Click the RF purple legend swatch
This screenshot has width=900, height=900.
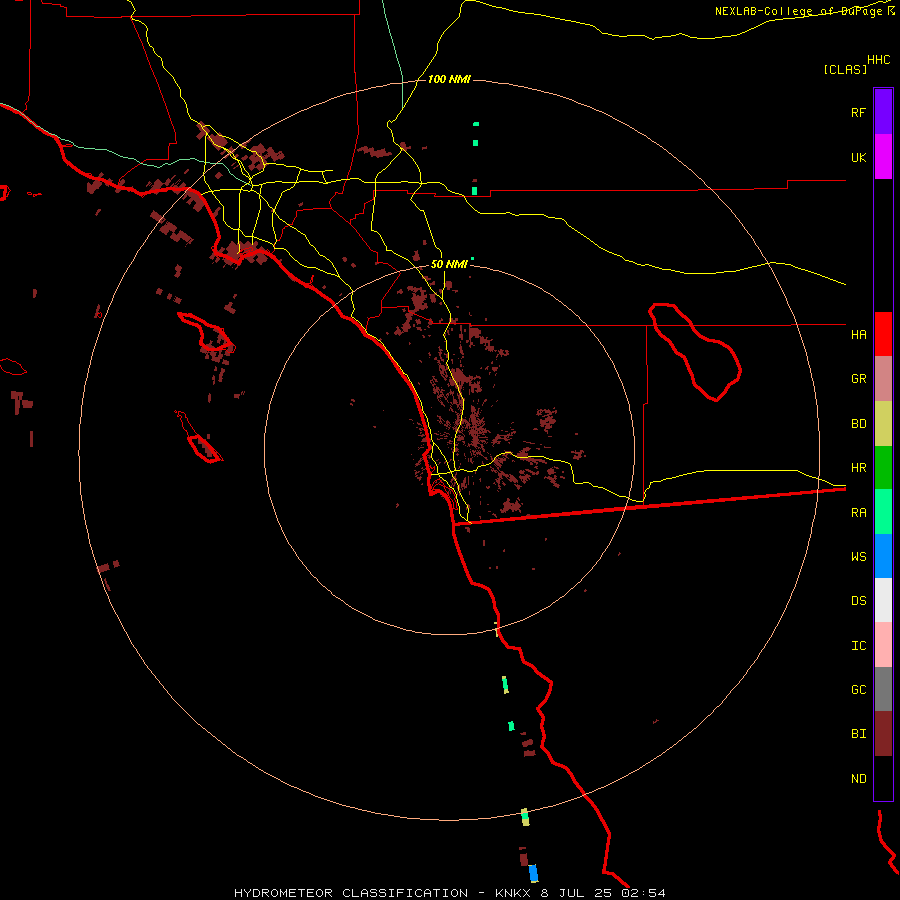pyautogui.click(x=883, y=112)
